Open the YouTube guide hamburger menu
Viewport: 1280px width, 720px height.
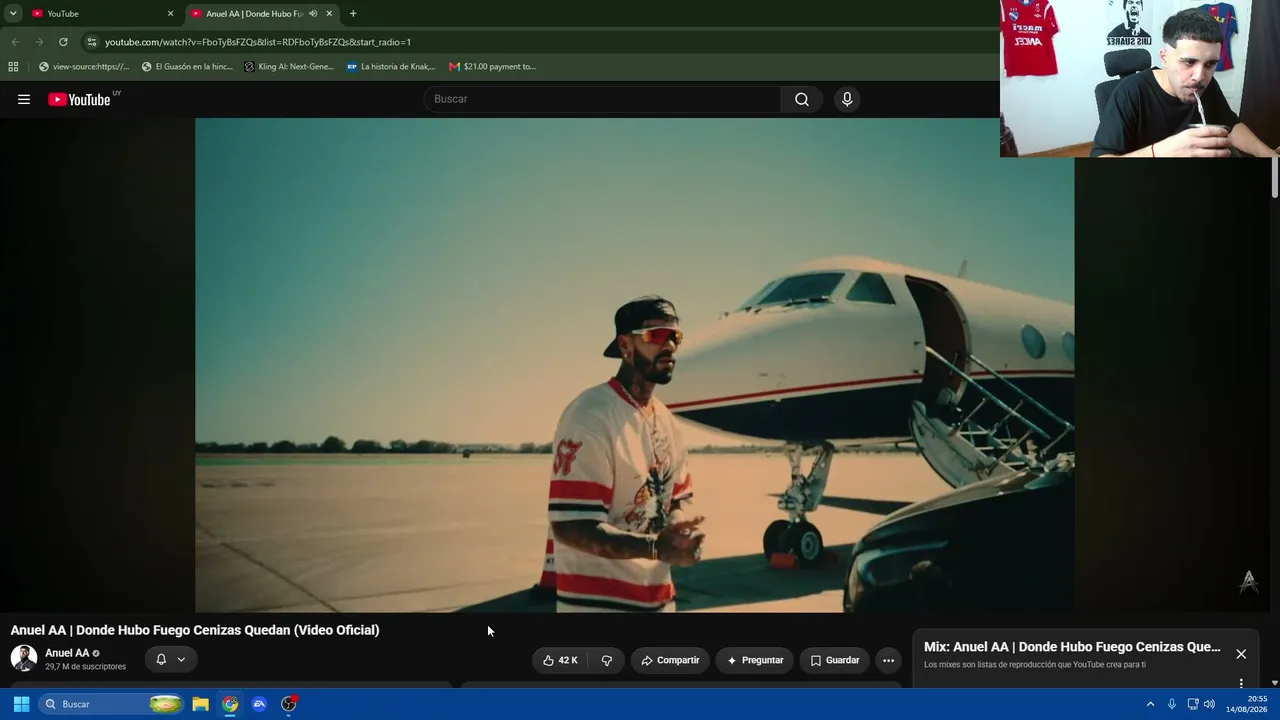[24, 99]
